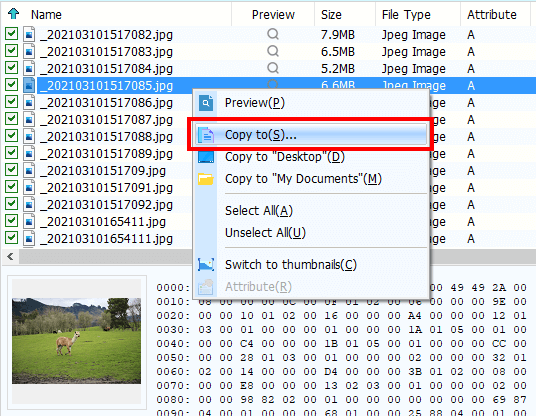
Task: Uncheck the box for _202103101517082.jpg
Action: tap(11, 34)
